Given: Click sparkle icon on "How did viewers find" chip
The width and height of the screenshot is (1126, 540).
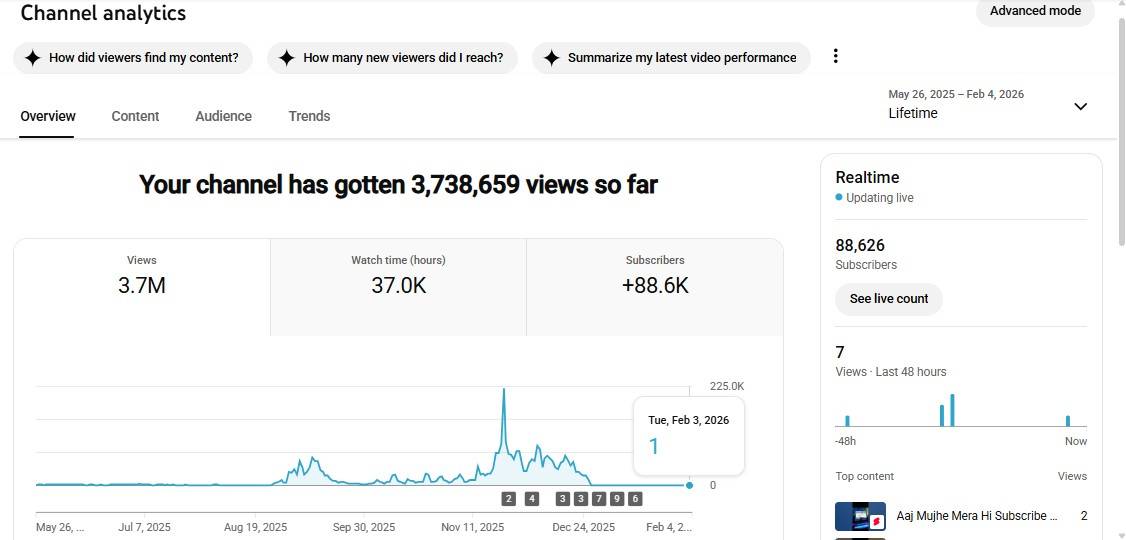Looking at the screenshot, I should pos(32,58).
